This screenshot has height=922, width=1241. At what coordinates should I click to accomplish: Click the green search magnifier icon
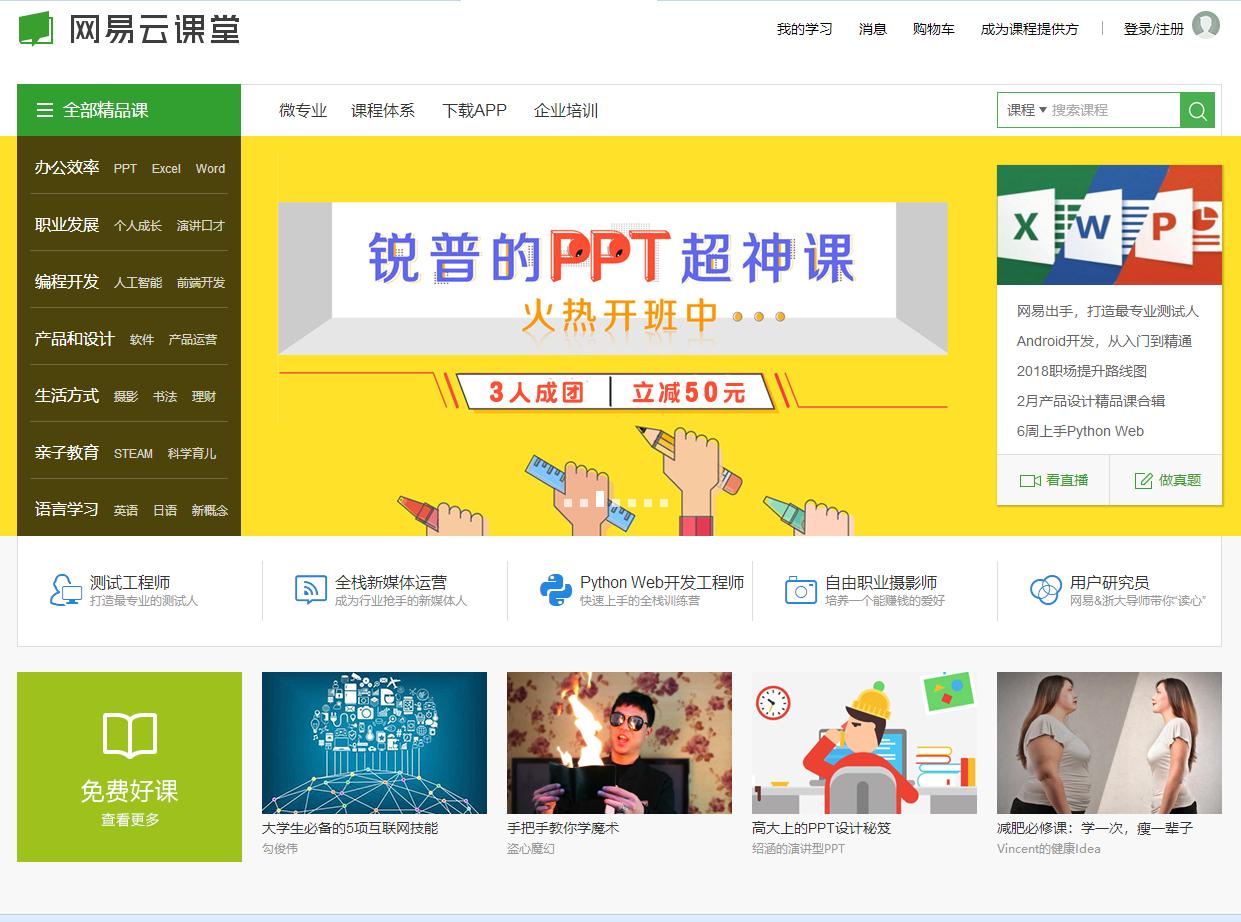1197,110
